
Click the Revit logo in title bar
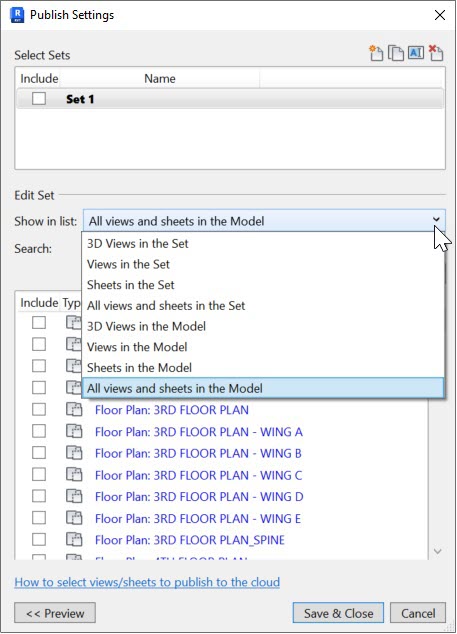pyautogui.click(x=17, y=15)
